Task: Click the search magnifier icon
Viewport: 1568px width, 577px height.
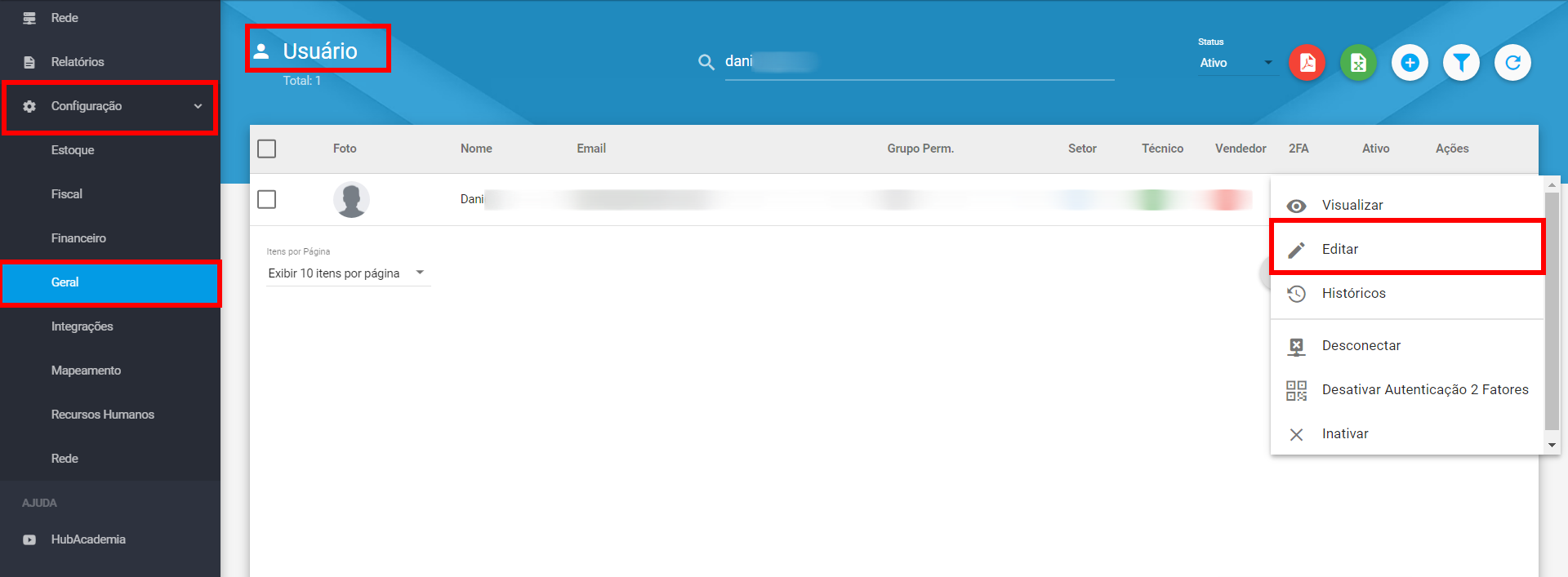Action: [x=706, y=62]
